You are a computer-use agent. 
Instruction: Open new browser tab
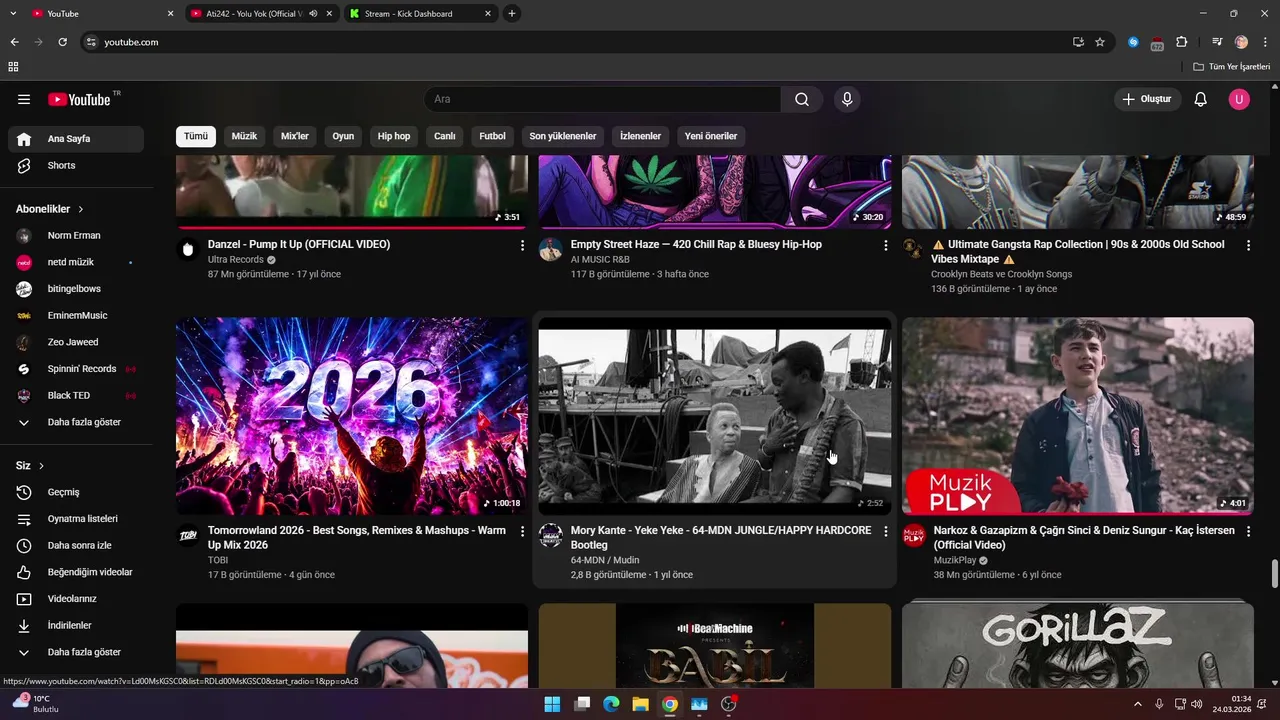tap(512, 14)
